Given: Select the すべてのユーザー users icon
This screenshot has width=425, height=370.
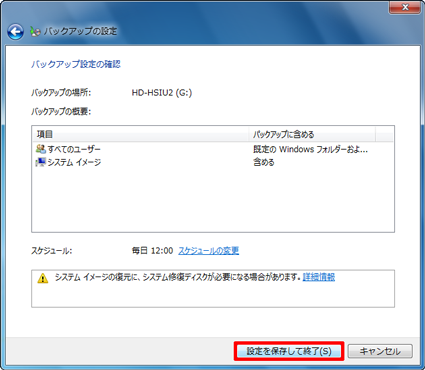Looking at the screenshot, I should tap(41, 149).
